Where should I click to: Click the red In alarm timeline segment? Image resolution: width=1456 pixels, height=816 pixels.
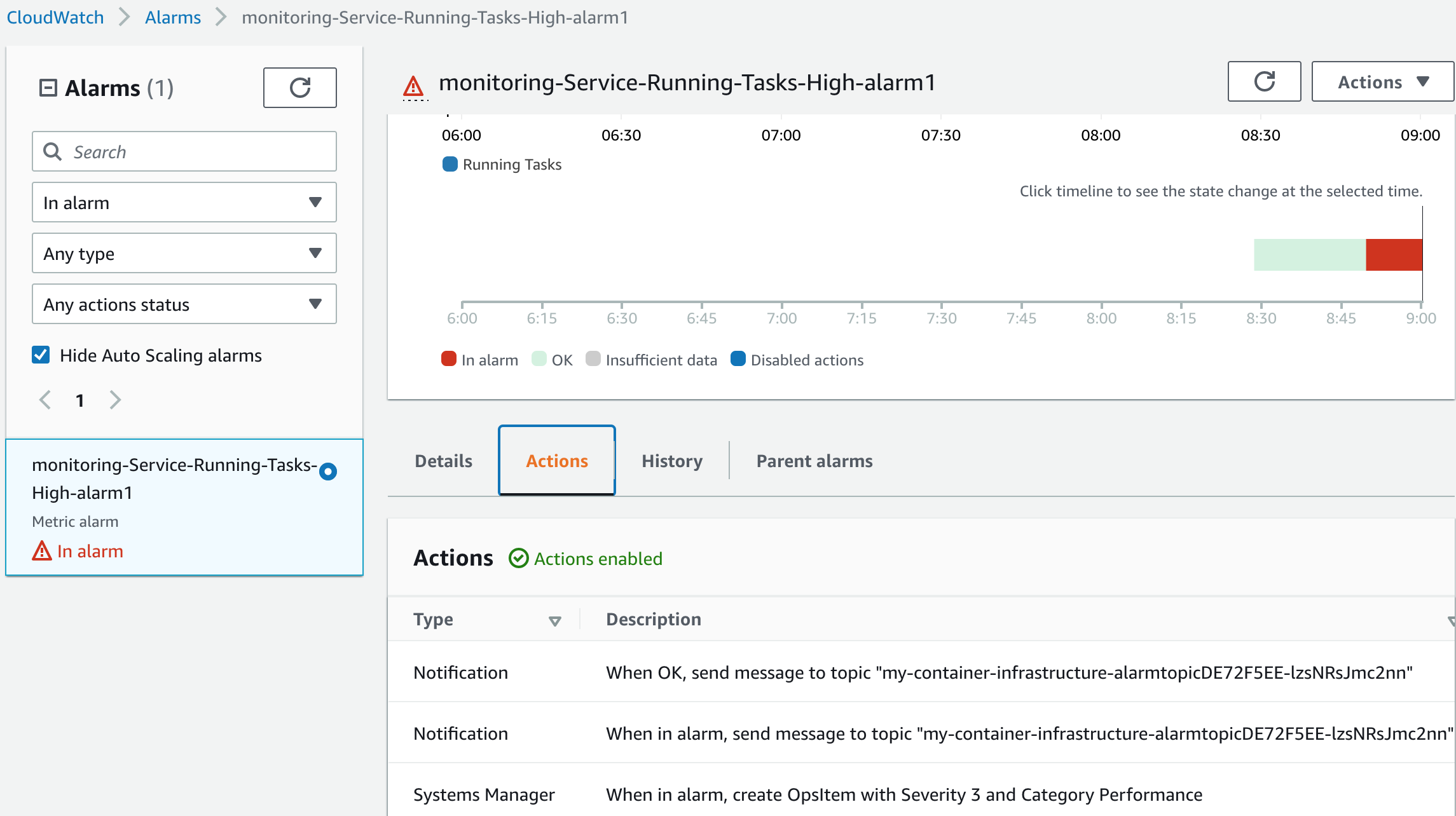[1393, 255]
